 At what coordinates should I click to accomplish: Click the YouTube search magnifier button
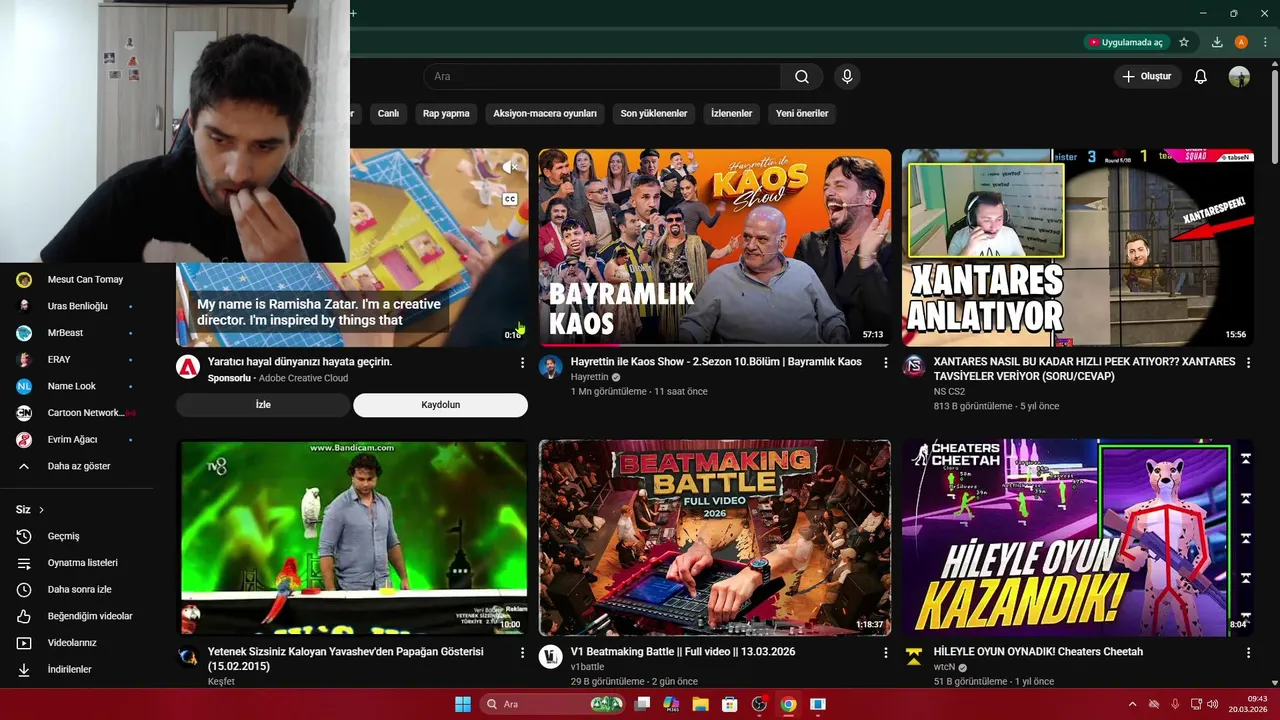pos(802,77)
